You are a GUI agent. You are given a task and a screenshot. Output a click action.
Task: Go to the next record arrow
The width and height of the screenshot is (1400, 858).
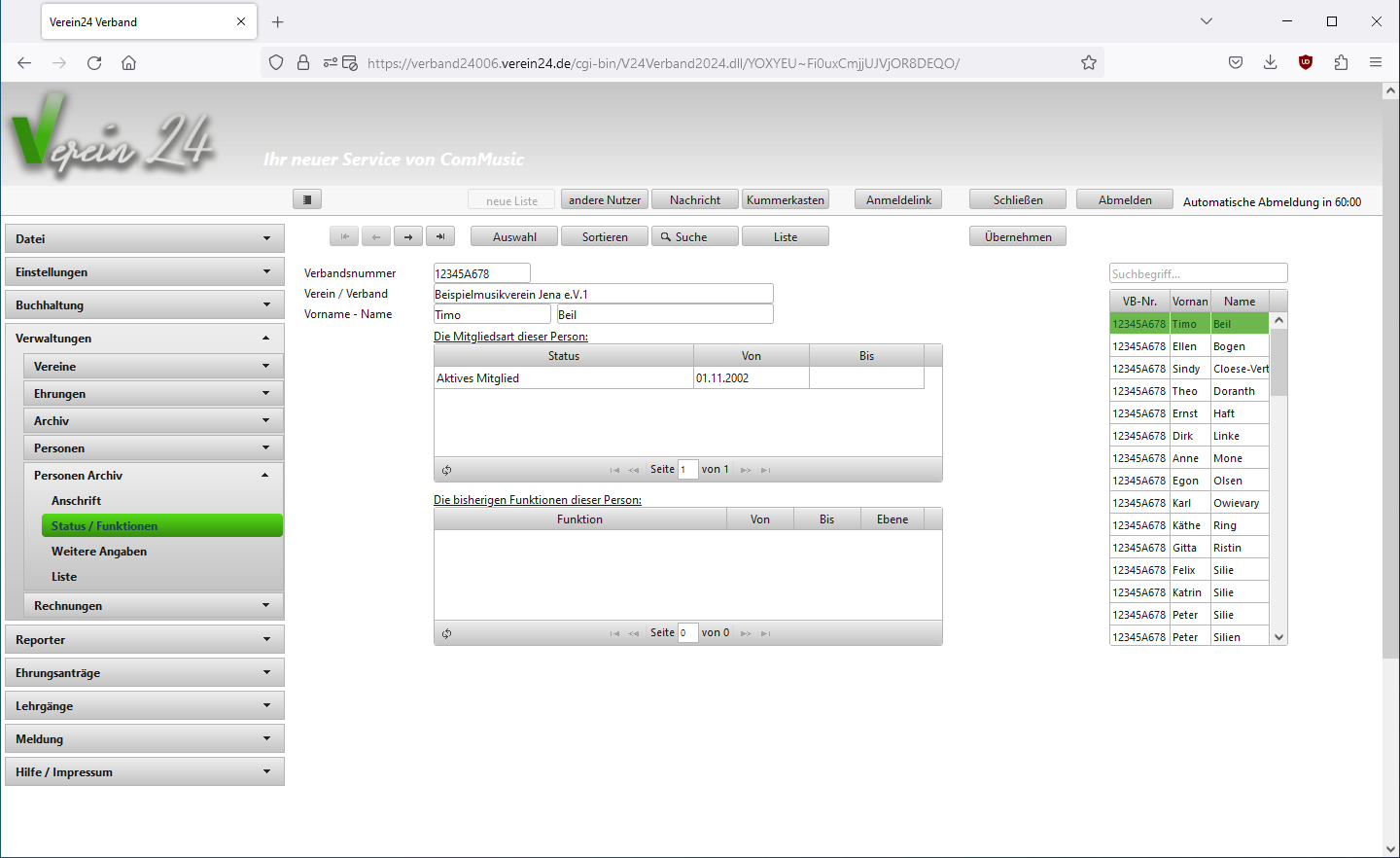pos(408,236)
